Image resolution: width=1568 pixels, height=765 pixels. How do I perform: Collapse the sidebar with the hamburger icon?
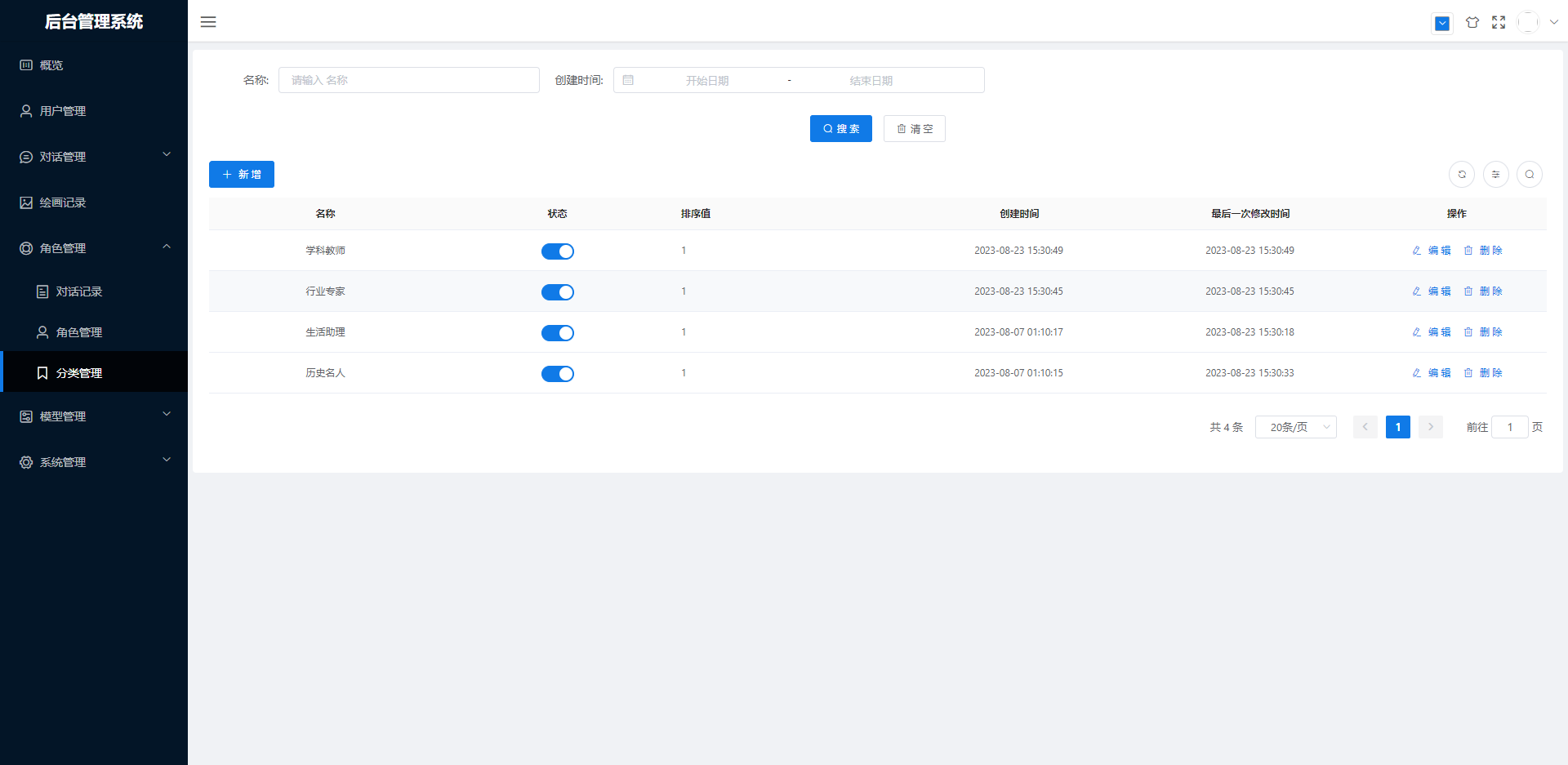tap(208, 22)
